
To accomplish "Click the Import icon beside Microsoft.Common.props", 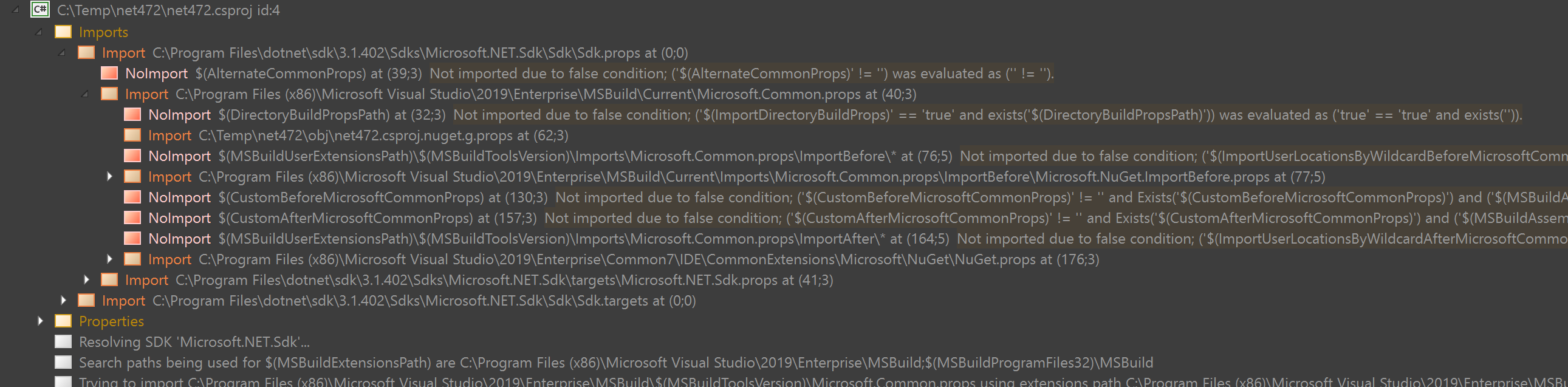I will [x=109, y=94].
